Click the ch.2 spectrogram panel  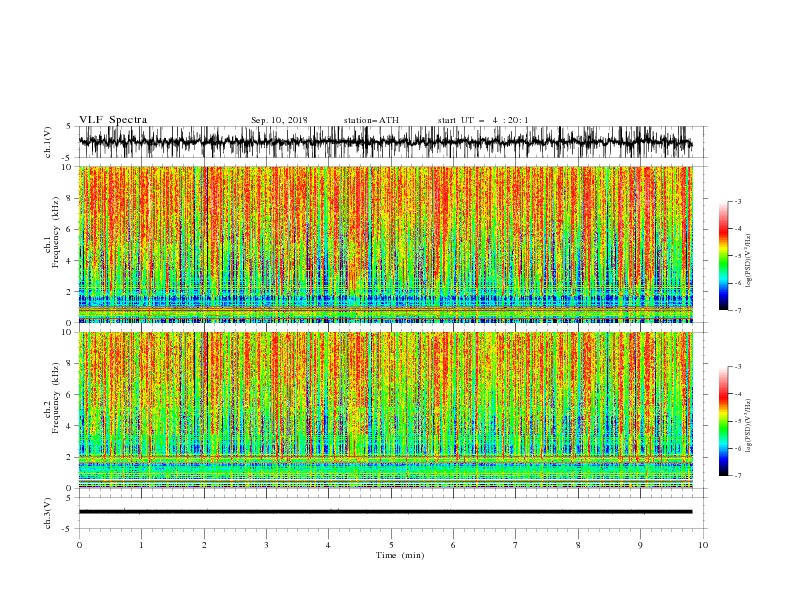385,410
